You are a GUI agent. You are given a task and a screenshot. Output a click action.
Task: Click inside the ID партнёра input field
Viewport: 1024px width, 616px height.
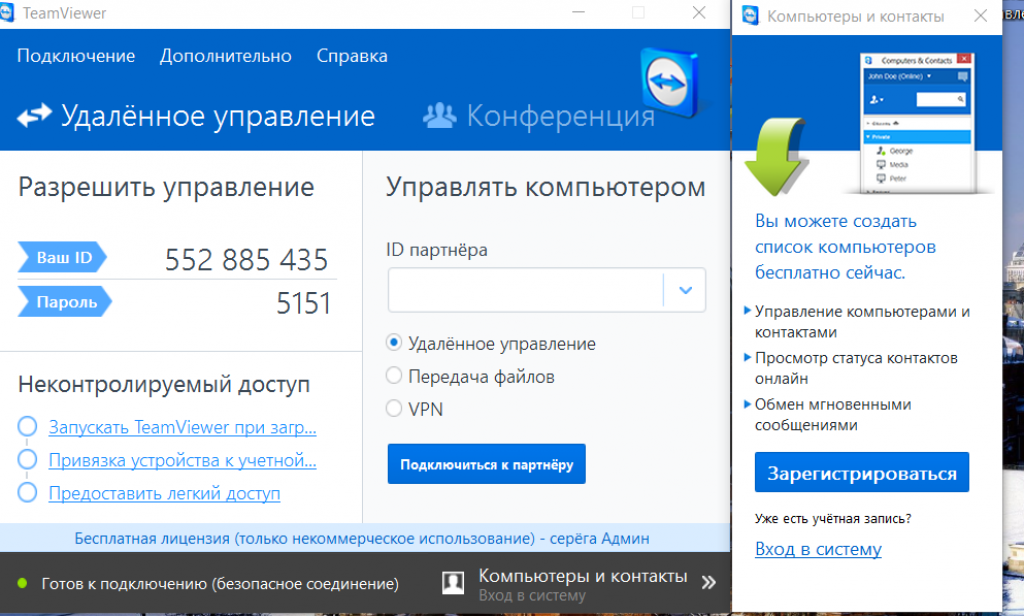tap(526, 289)
